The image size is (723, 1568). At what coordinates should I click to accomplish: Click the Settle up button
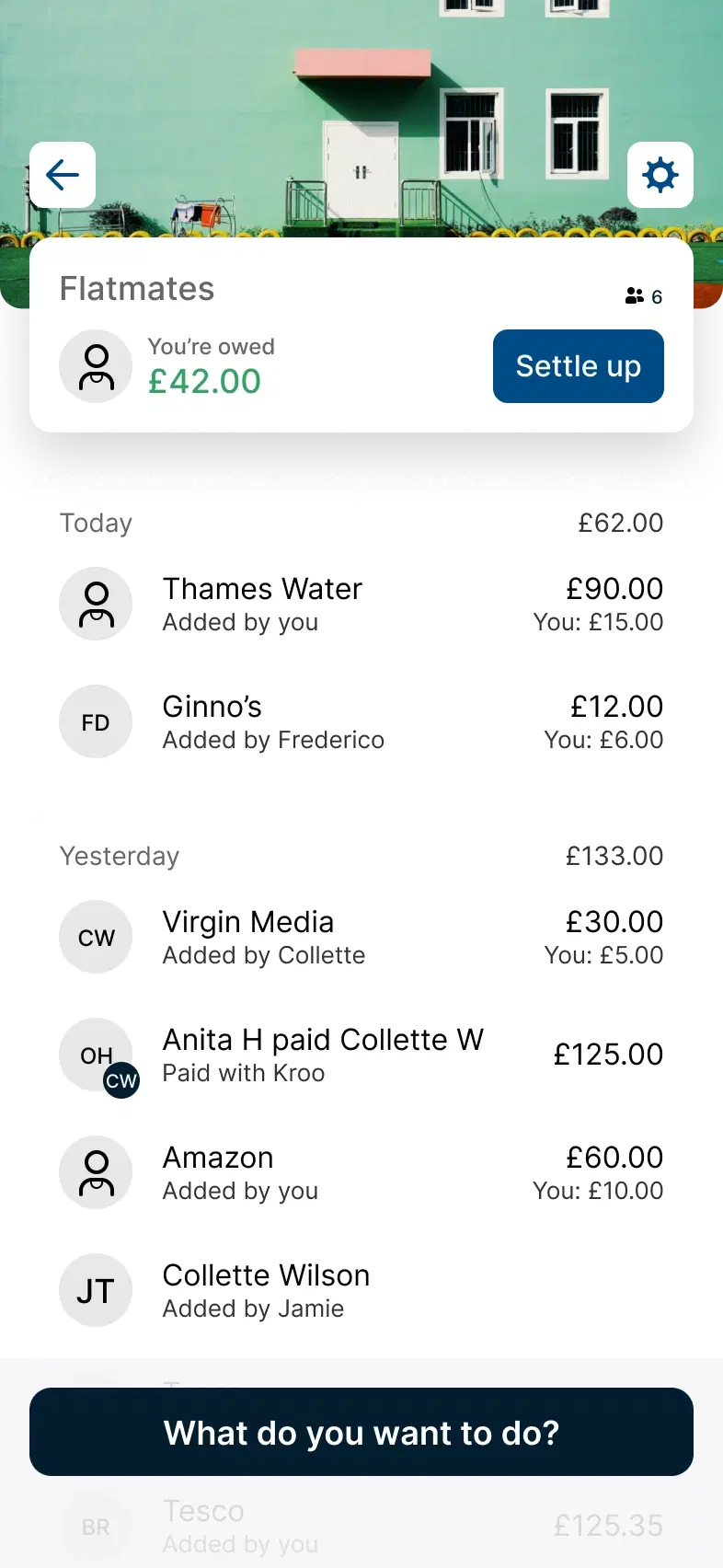[579, 366]
